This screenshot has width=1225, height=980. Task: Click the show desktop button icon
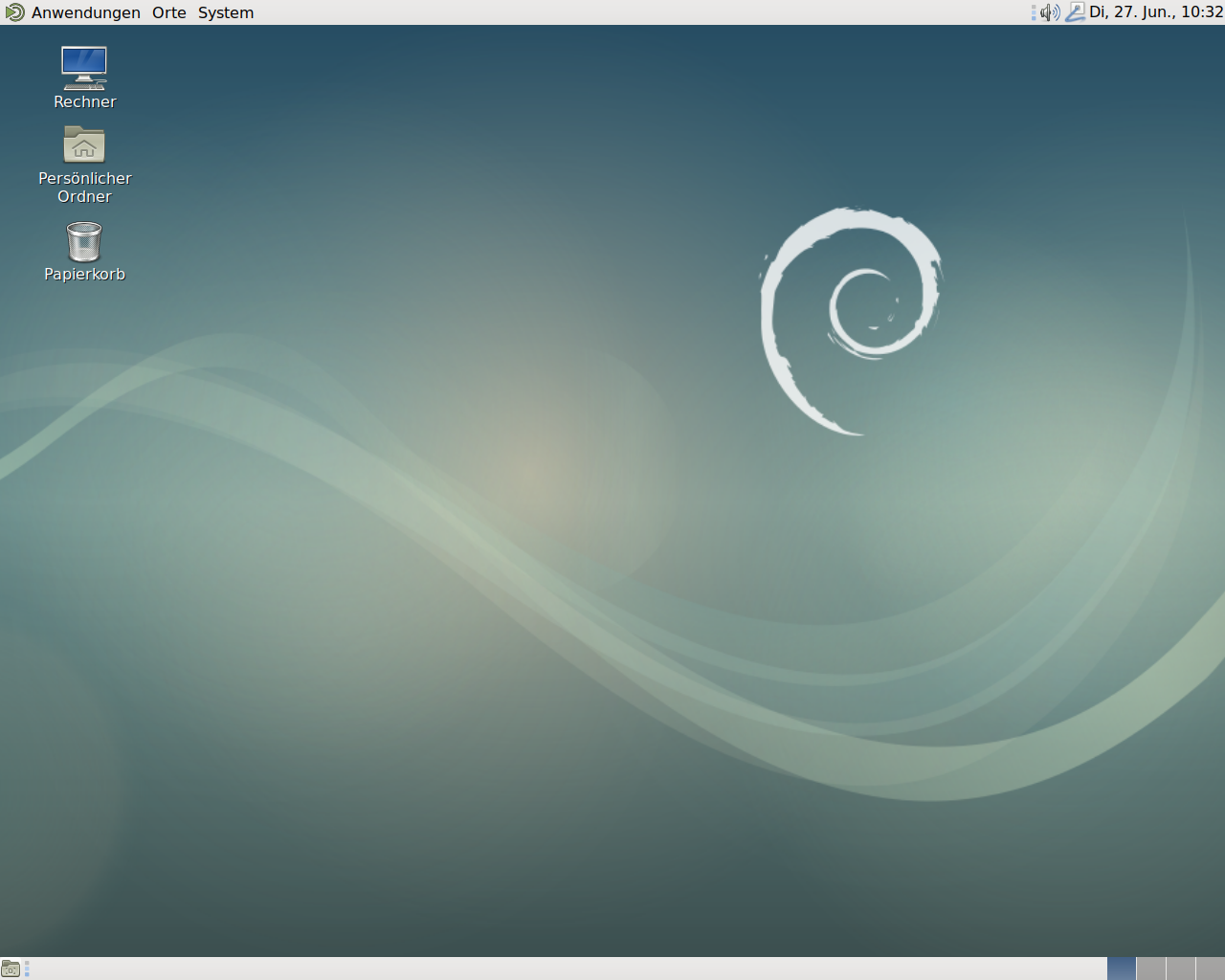click(11, 969)
